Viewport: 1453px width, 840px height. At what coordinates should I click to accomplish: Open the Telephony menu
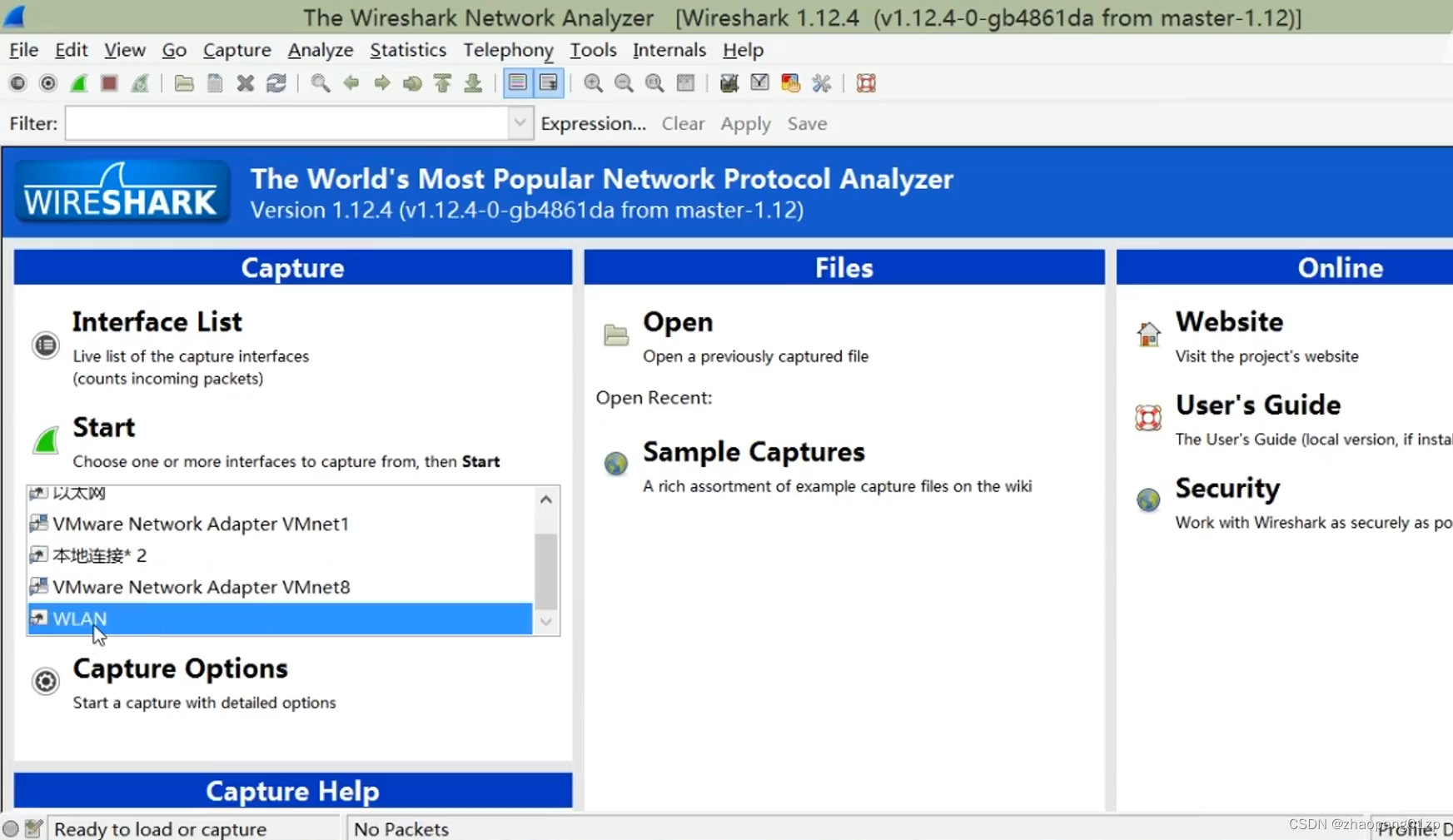coord(509,50)
